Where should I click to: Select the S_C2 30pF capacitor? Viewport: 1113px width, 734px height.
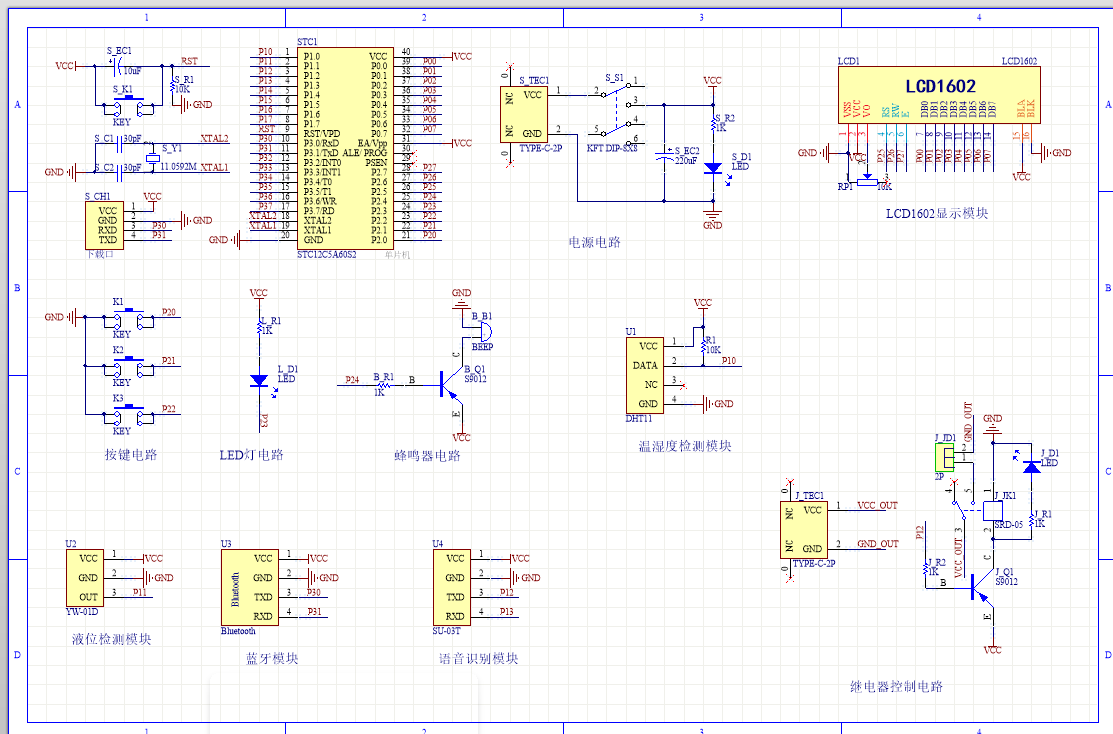coord(119,171)
